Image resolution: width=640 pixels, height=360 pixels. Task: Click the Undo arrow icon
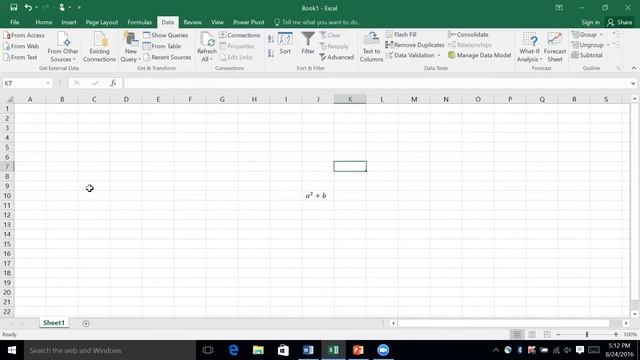[x=28, y=7]
